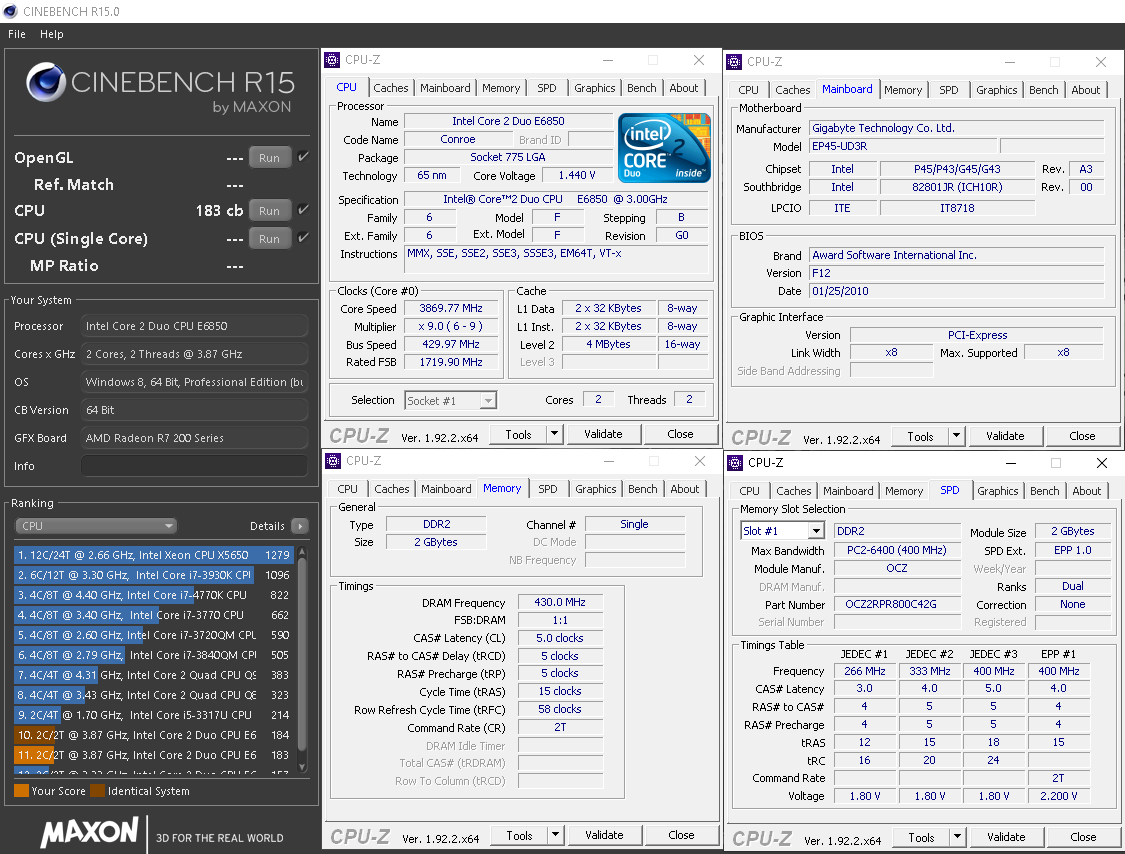Select ranking row Intel Core i7-4770K

click(152, 595)
